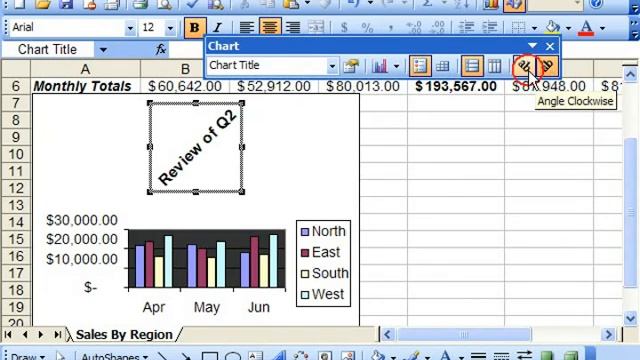
Task: Click Excel Help question icon
Action: [596, 4]
